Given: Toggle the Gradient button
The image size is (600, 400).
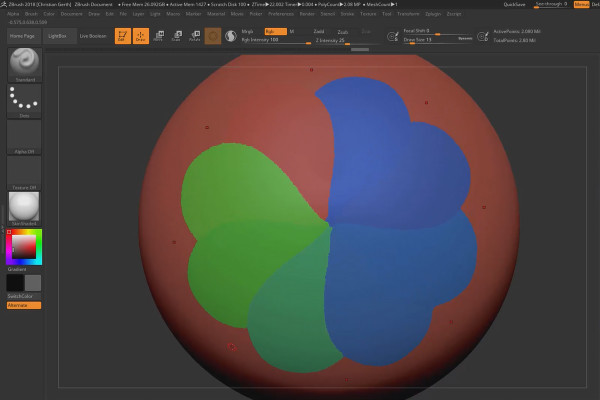Looking at the screenshot, I should (x=17, y=269).
